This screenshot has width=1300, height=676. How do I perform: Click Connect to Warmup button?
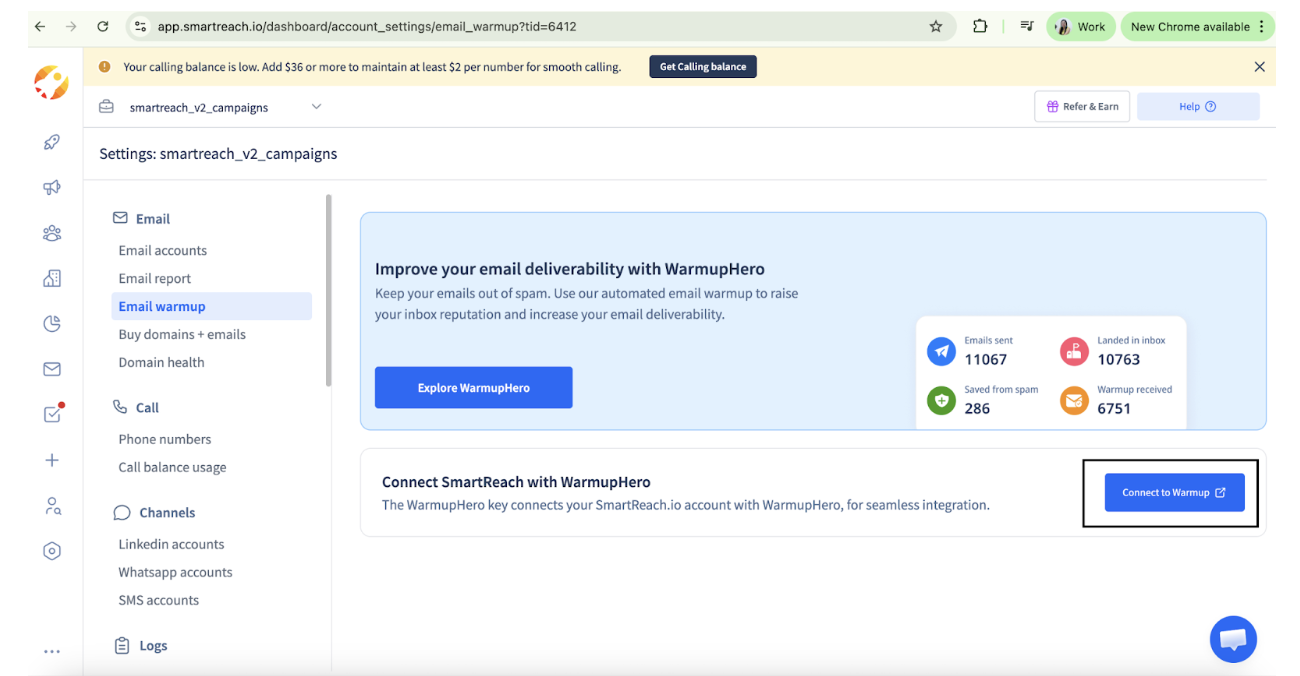pyautogui.click(x=1174, y=493)
